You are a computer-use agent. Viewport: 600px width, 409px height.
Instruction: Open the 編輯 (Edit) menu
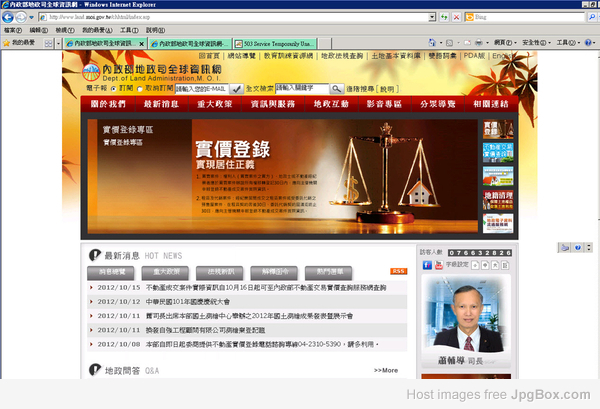(x=39, y=30)
